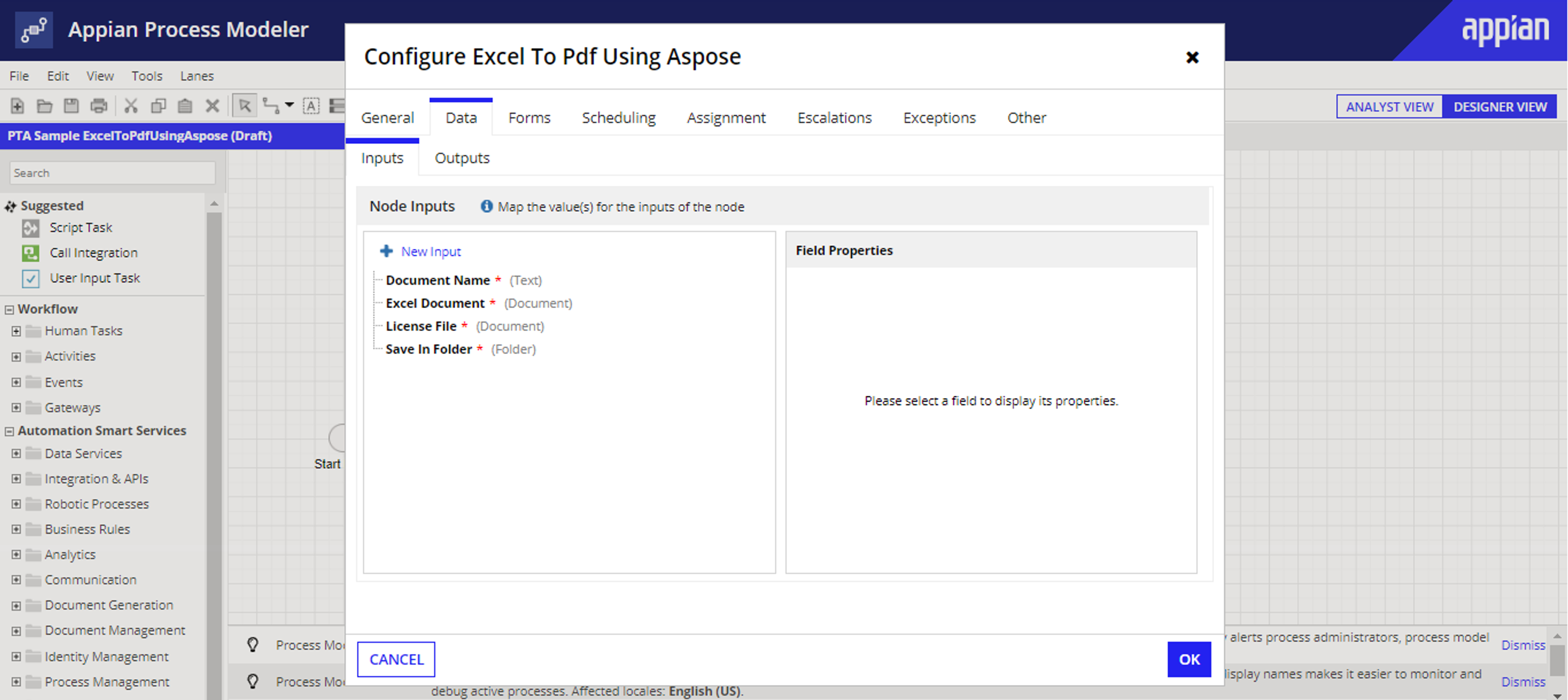The image size is (1568, 700).
Task: Open the Tools menu
Action: 147,76
